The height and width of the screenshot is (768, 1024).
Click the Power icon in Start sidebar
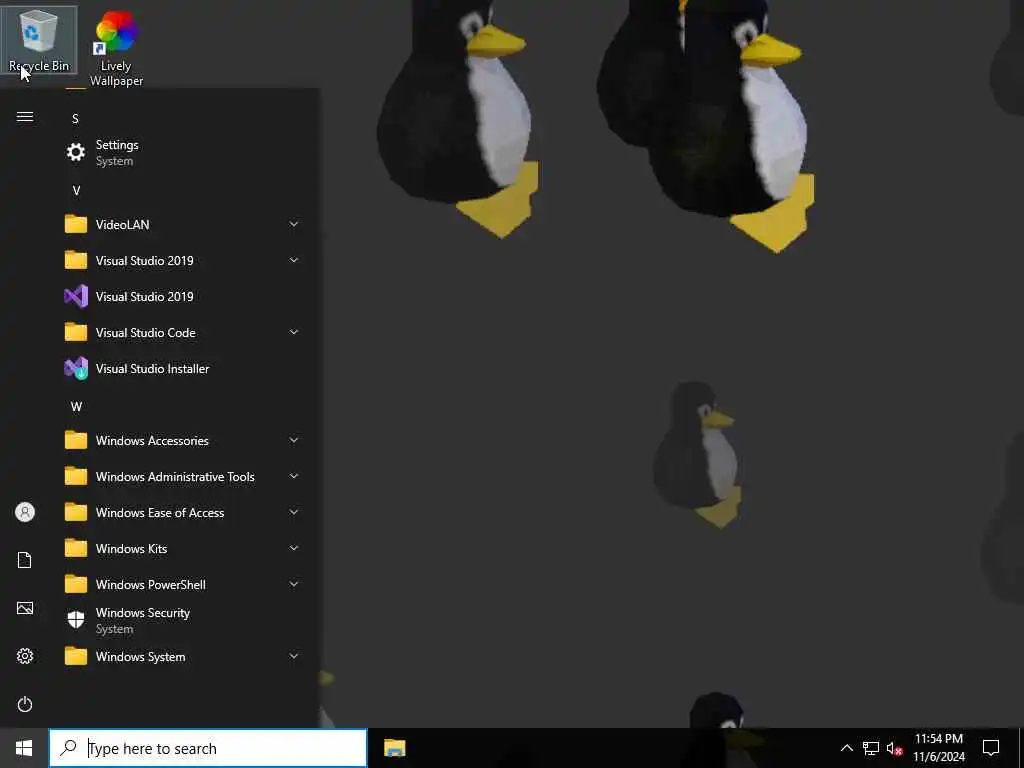(x=25, y=704)
